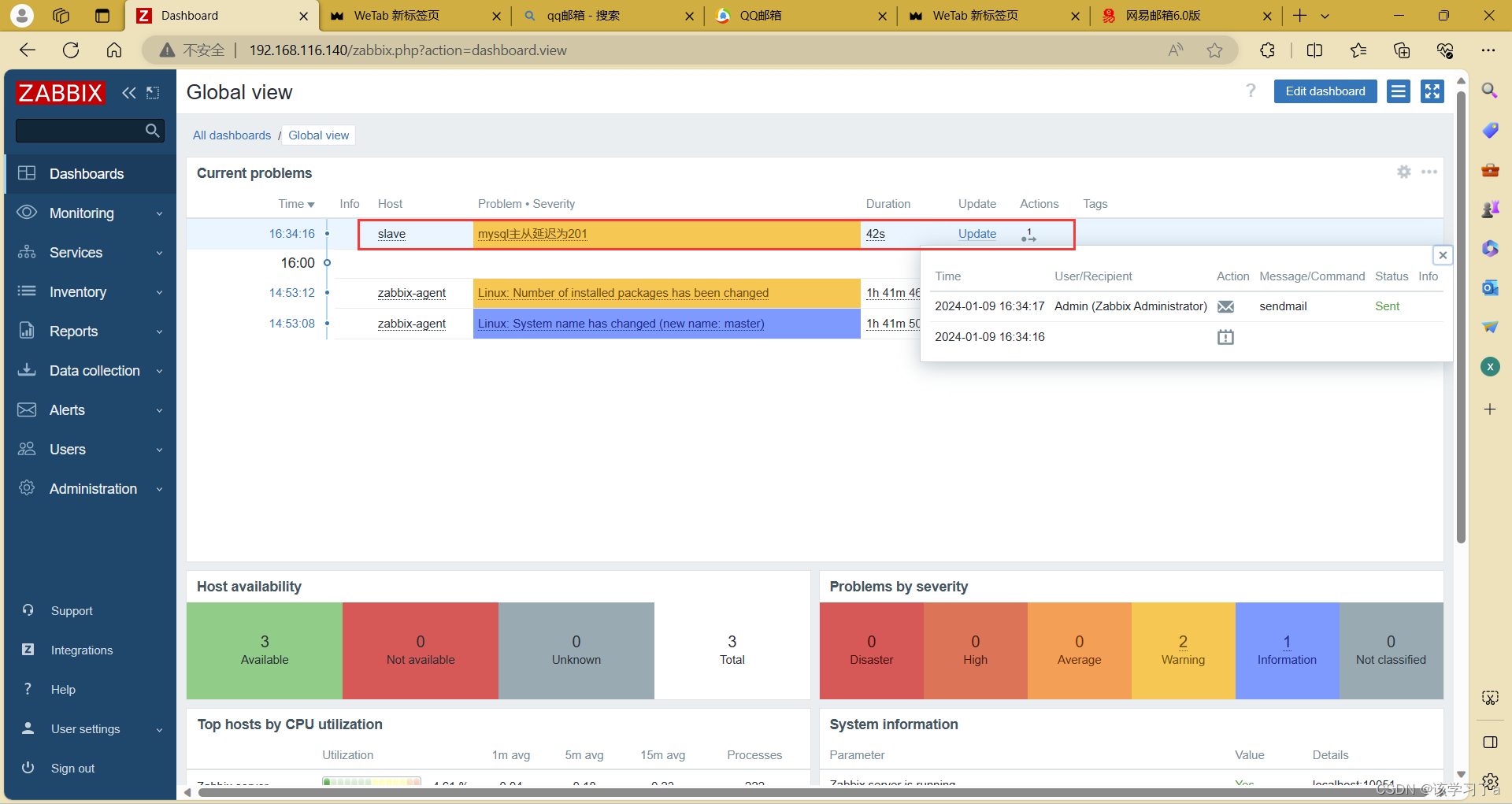Viewport: 1512px width, 804px height.
Task: Expand the Data collection menu
Action: click(91, 370)
